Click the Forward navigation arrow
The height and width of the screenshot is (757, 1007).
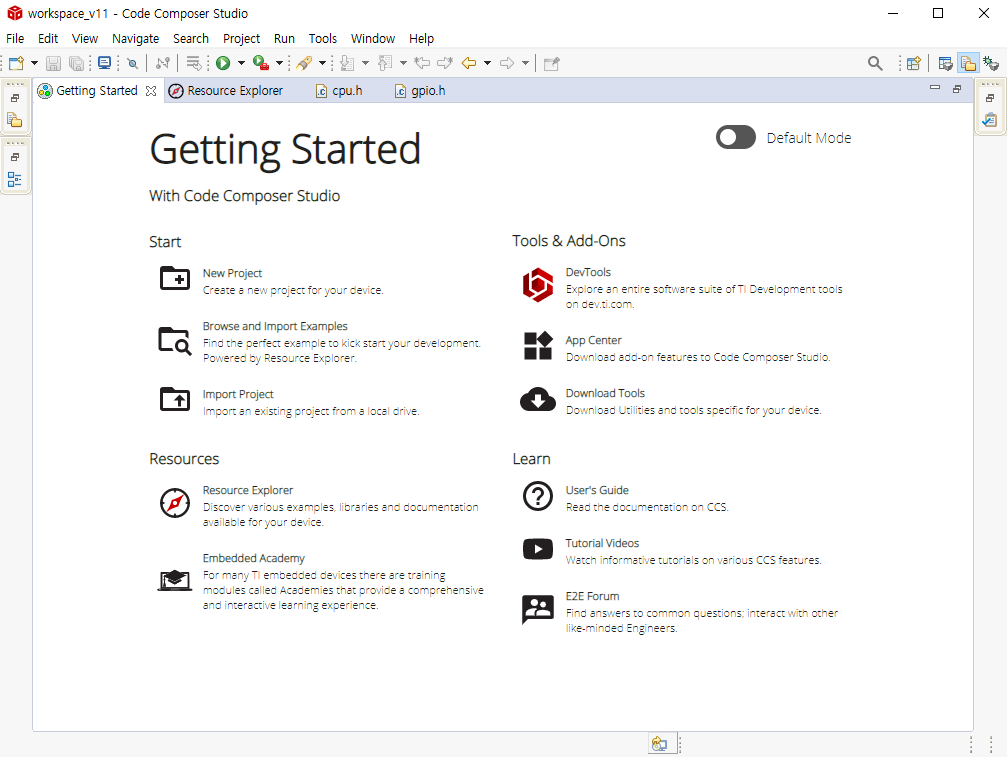[x=507, y=63]
